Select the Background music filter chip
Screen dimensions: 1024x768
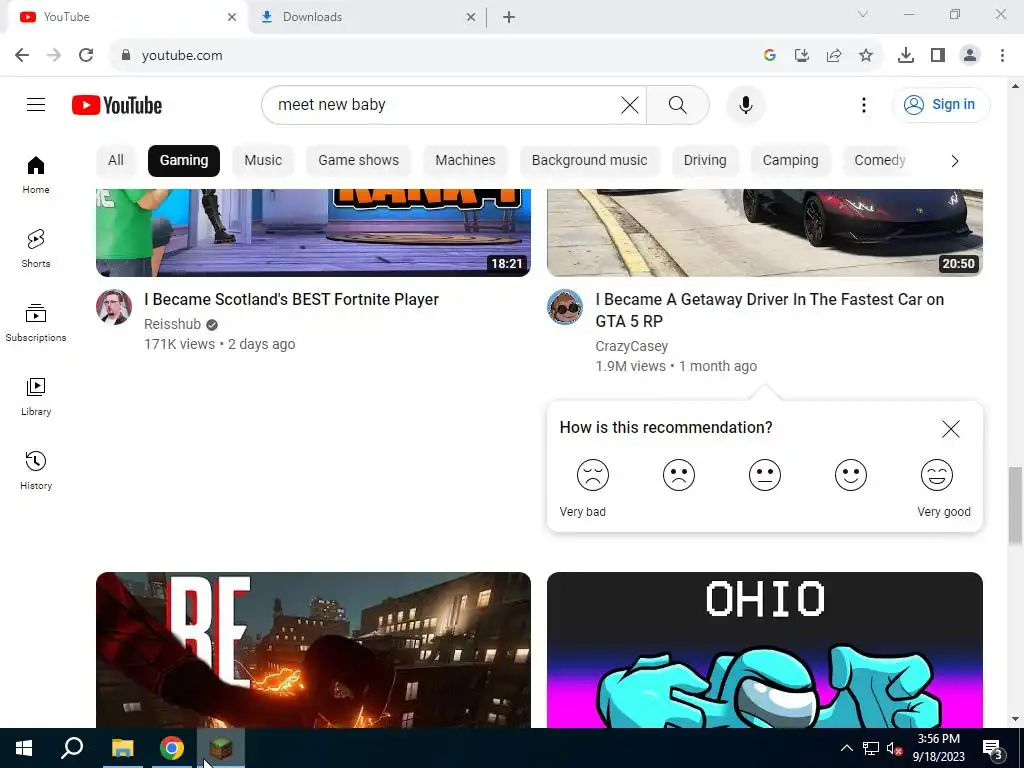pyautogui.click(x=590, y=161)
